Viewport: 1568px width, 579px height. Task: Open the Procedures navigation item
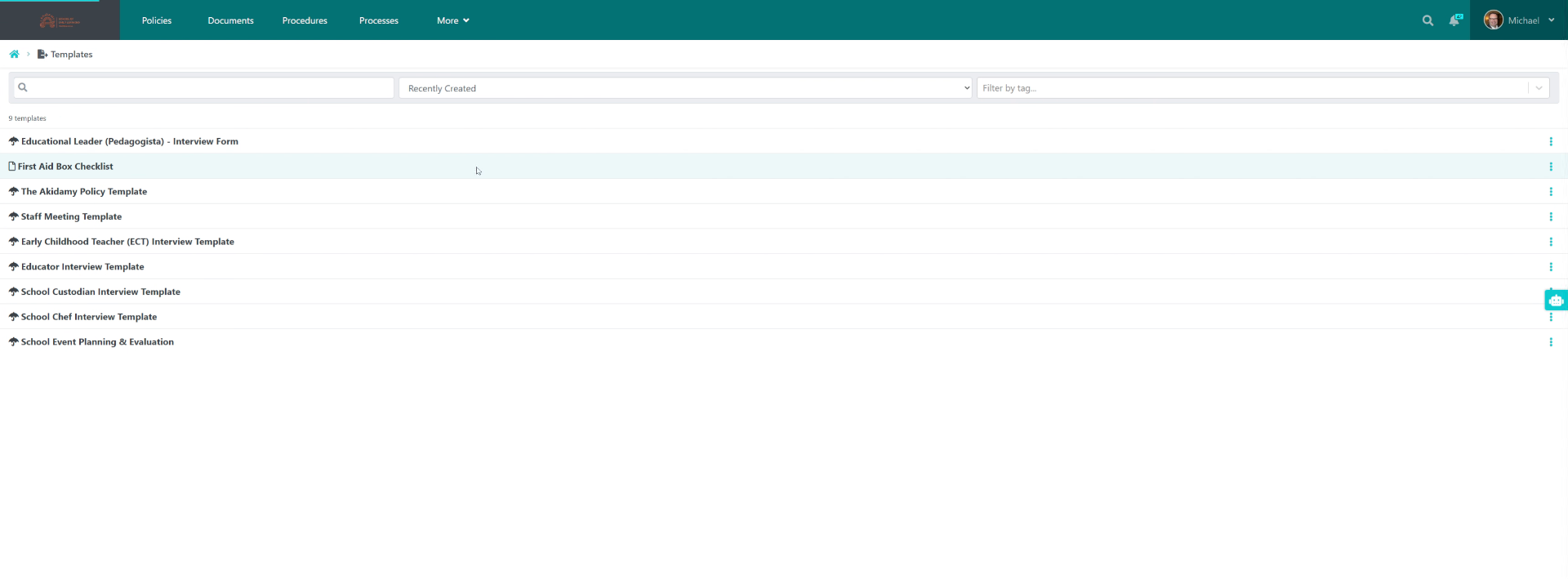[305, 20]
